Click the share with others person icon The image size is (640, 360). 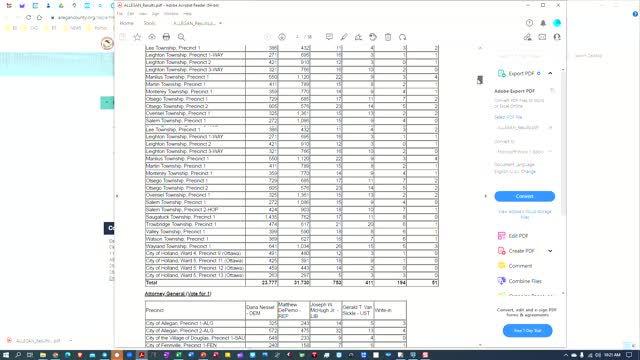557,37
